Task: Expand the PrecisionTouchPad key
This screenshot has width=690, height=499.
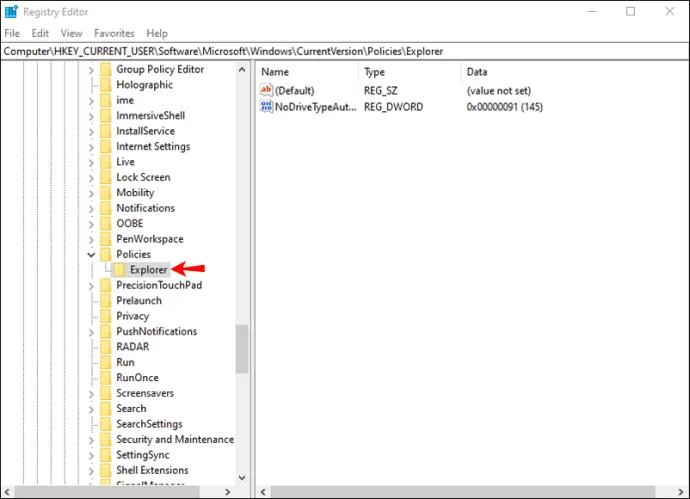Action: point(91,286)
